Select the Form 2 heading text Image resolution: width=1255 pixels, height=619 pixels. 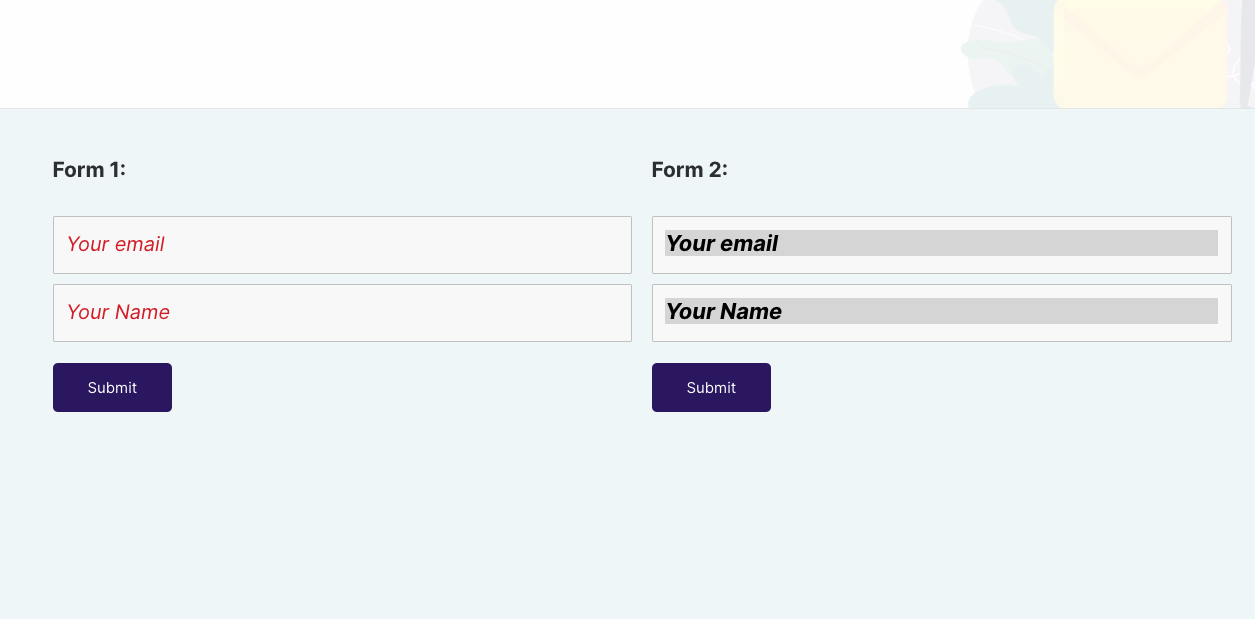(690, 169)
